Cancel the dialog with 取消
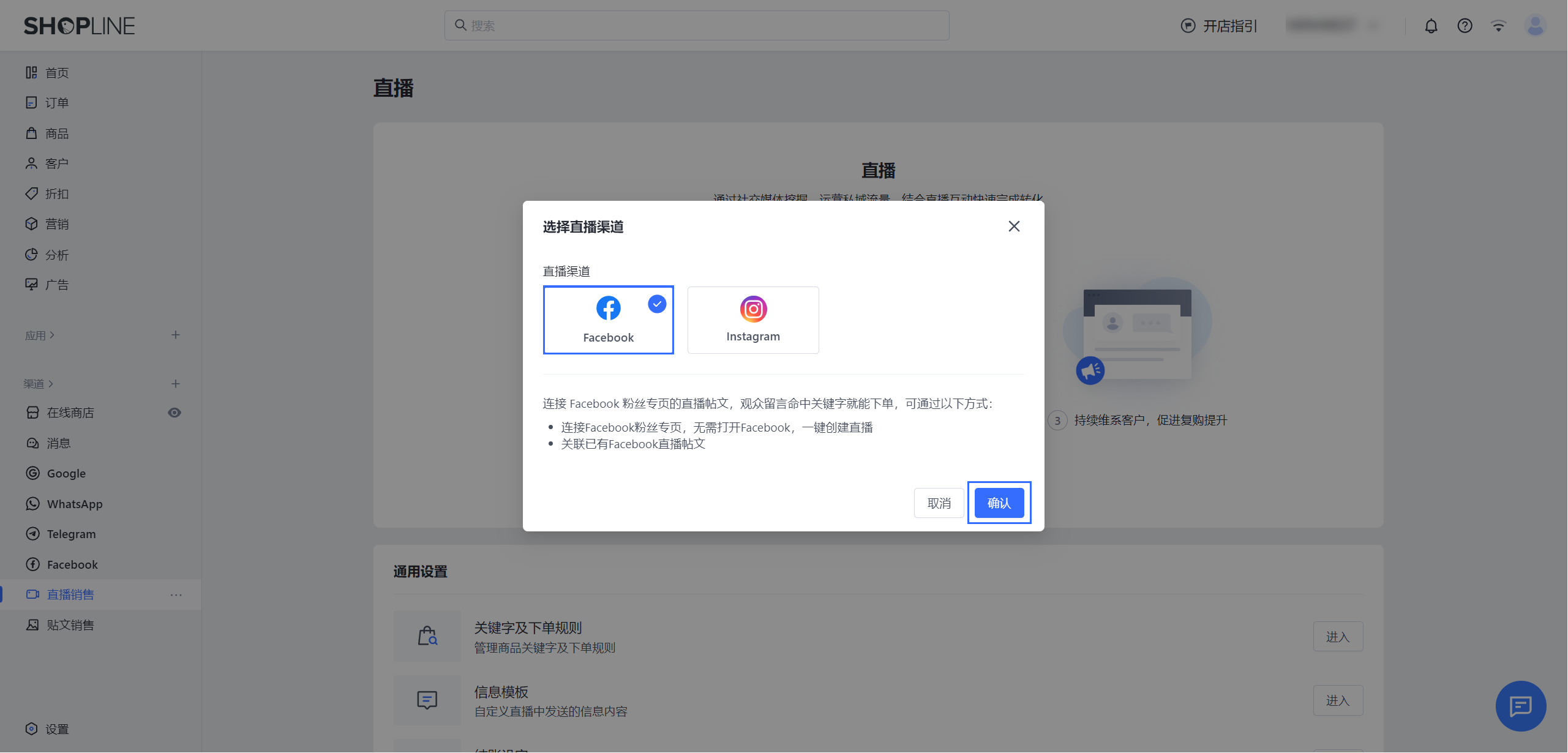 tap(939, 503)
